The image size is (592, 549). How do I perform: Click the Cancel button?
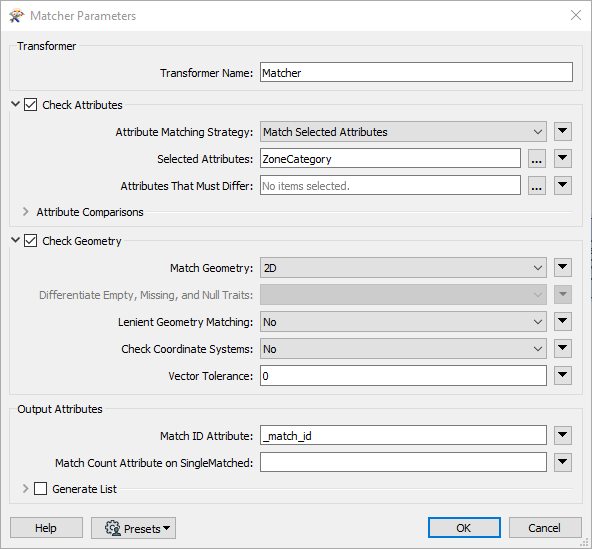pos(545,527)
